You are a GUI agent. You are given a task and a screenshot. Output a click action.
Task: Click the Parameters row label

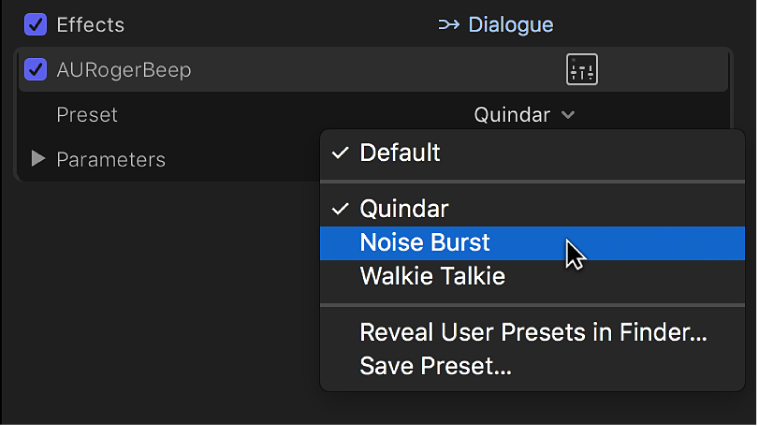click(111, 159)
